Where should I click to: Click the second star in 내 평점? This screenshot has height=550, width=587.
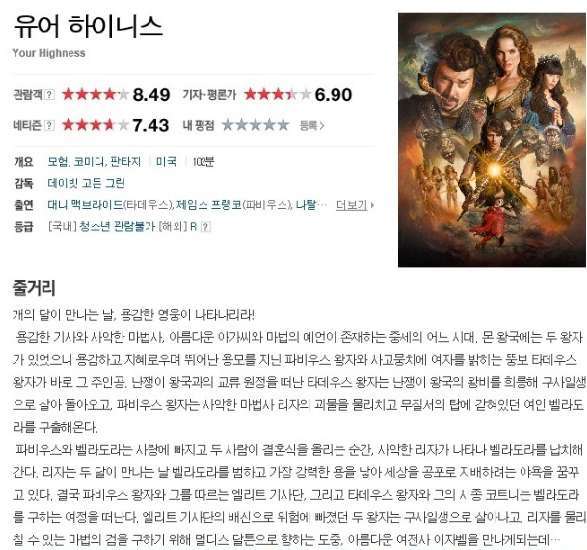241,125
